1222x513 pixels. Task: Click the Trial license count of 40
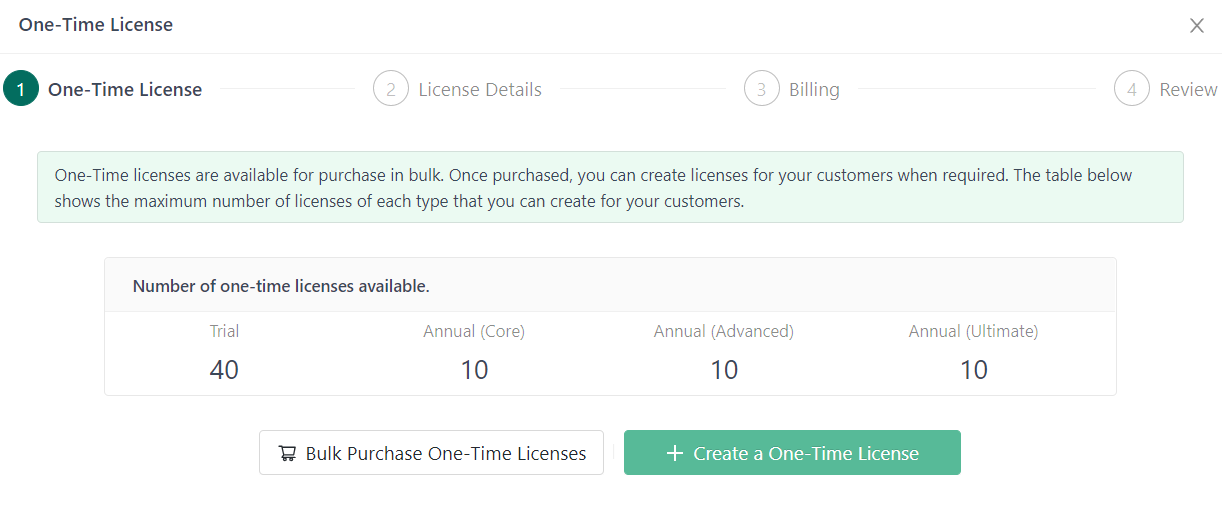click(x=224, y=370)
